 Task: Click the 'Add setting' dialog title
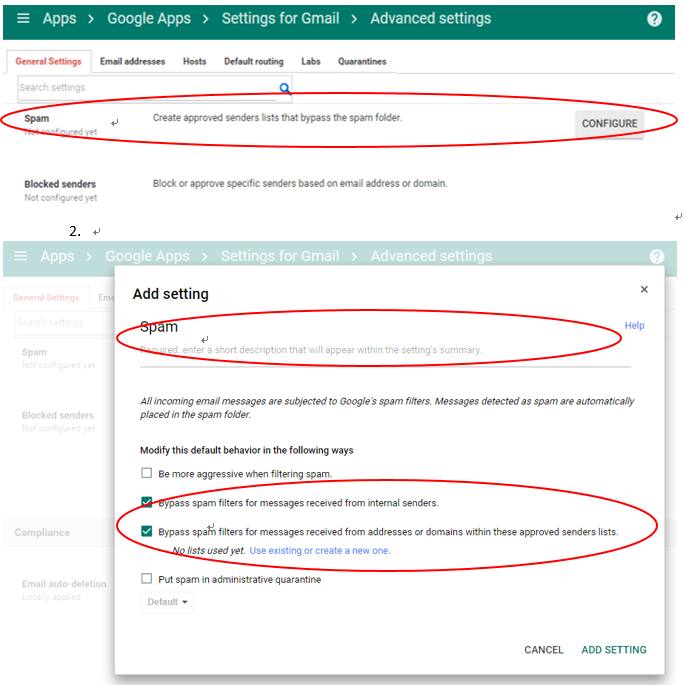pyautogui.click(x=171, y=294)
